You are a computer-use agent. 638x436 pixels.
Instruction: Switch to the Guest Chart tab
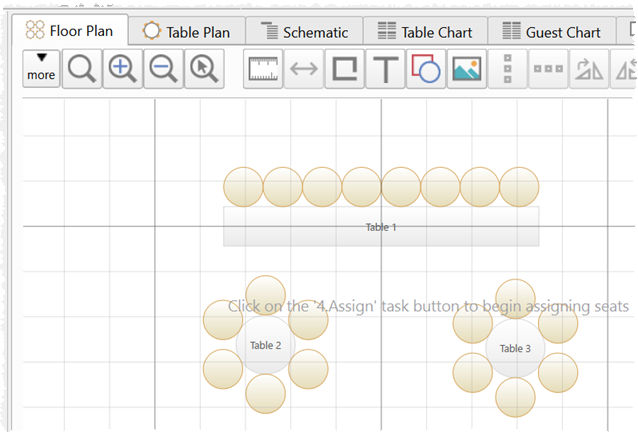[x=551, y=32]
